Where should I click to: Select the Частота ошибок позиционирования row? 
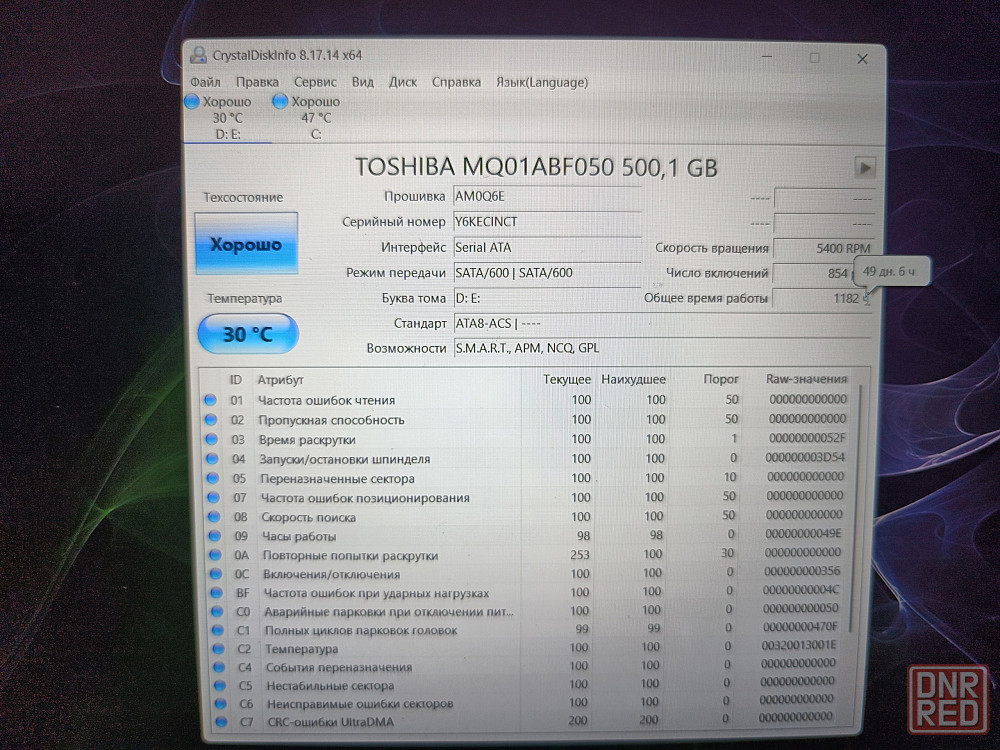[x=527, y=497]
